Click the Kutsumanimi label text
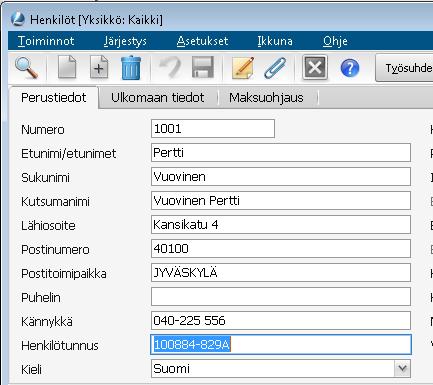 [55, 202]
